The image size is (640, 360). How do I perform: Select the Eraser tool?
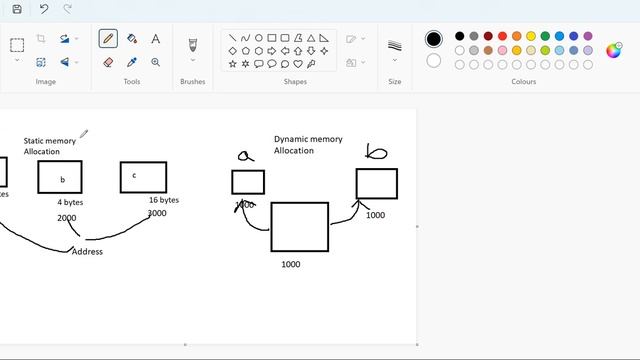pyautogui.click(x=108, y=62)
